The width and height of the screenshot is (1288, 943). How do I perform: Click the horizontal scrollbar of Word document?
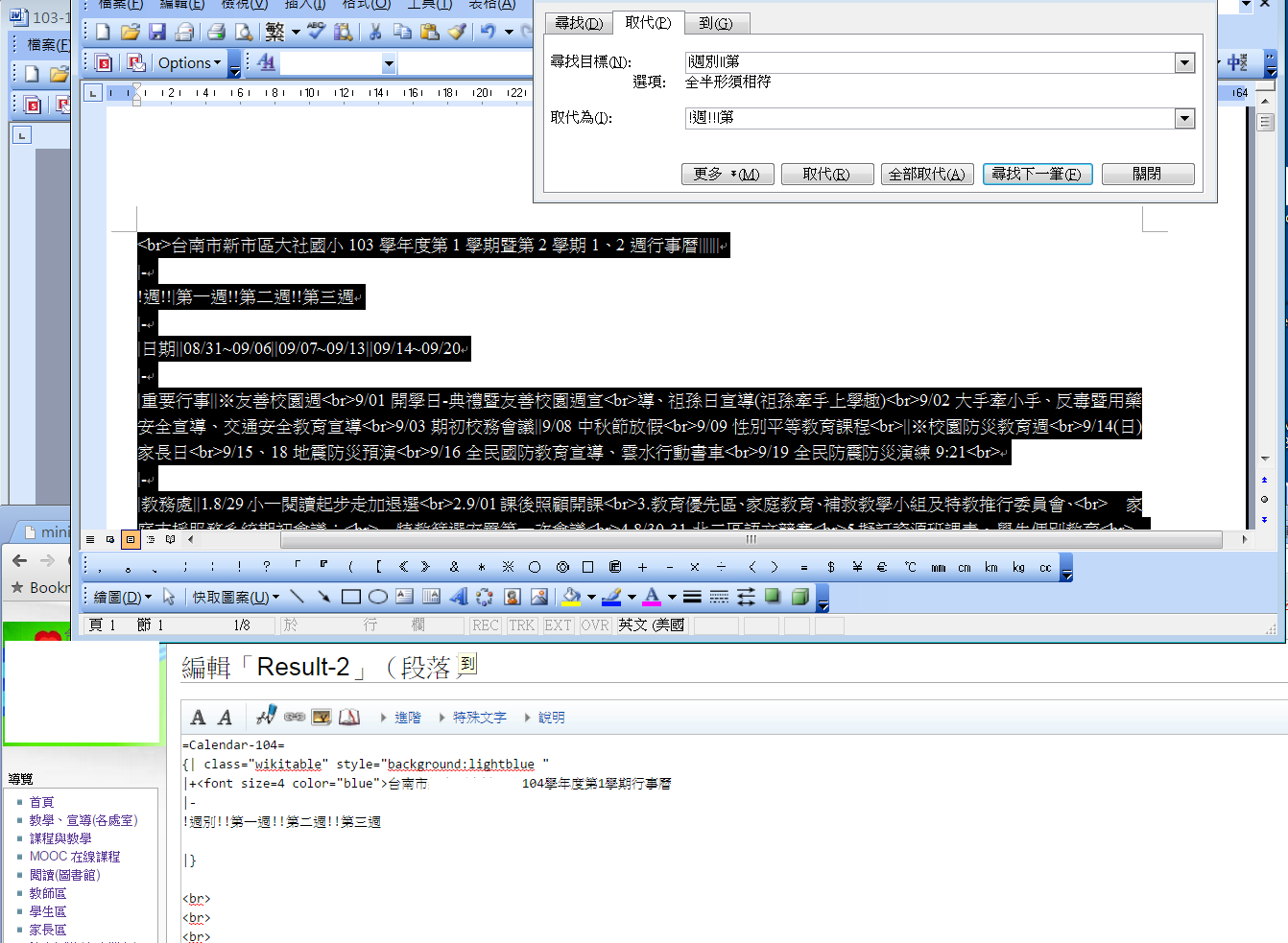coord(751,539)
